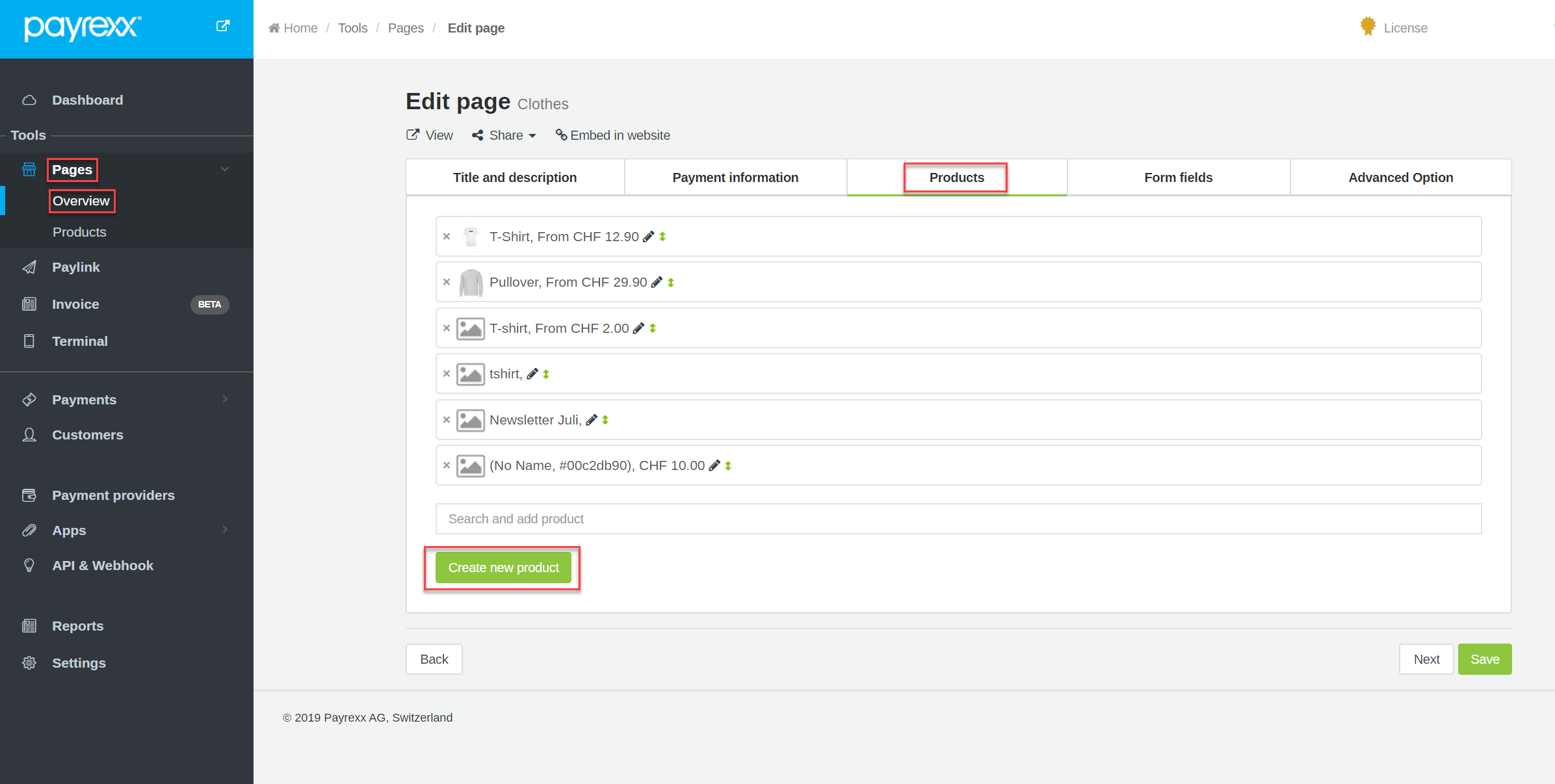
Task: Remove the (No Name, #00c2db90) product
Action: click(x=447, y=465)
